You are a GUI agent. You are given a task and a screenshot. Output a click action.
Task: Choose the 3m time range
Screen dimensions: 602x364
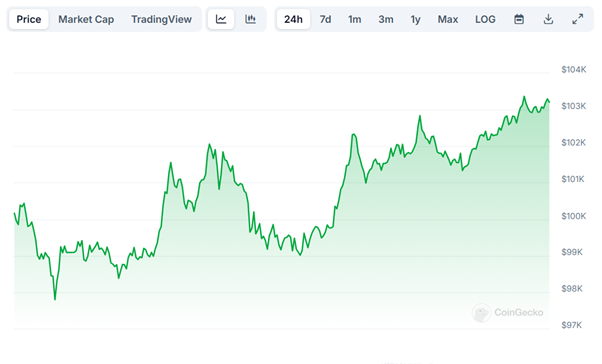click(x=386, y=19)
